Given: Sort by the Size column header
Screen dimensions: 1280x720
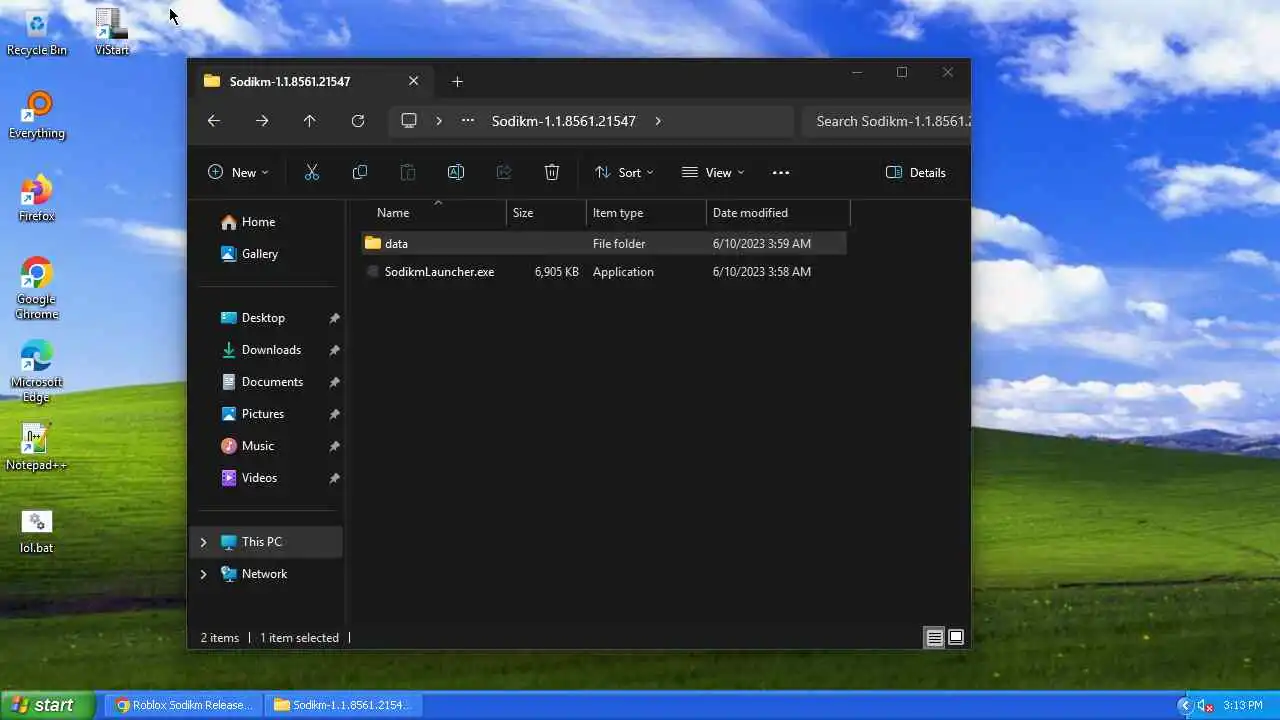Looking at the screenshot, I should [x=547, y=213].
